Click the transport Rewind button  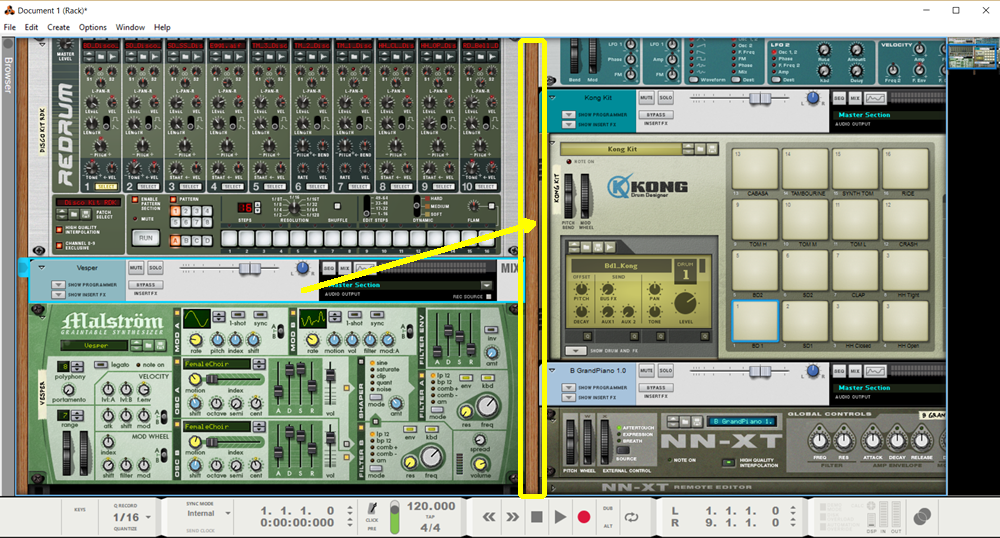click(x=489, y=517)
